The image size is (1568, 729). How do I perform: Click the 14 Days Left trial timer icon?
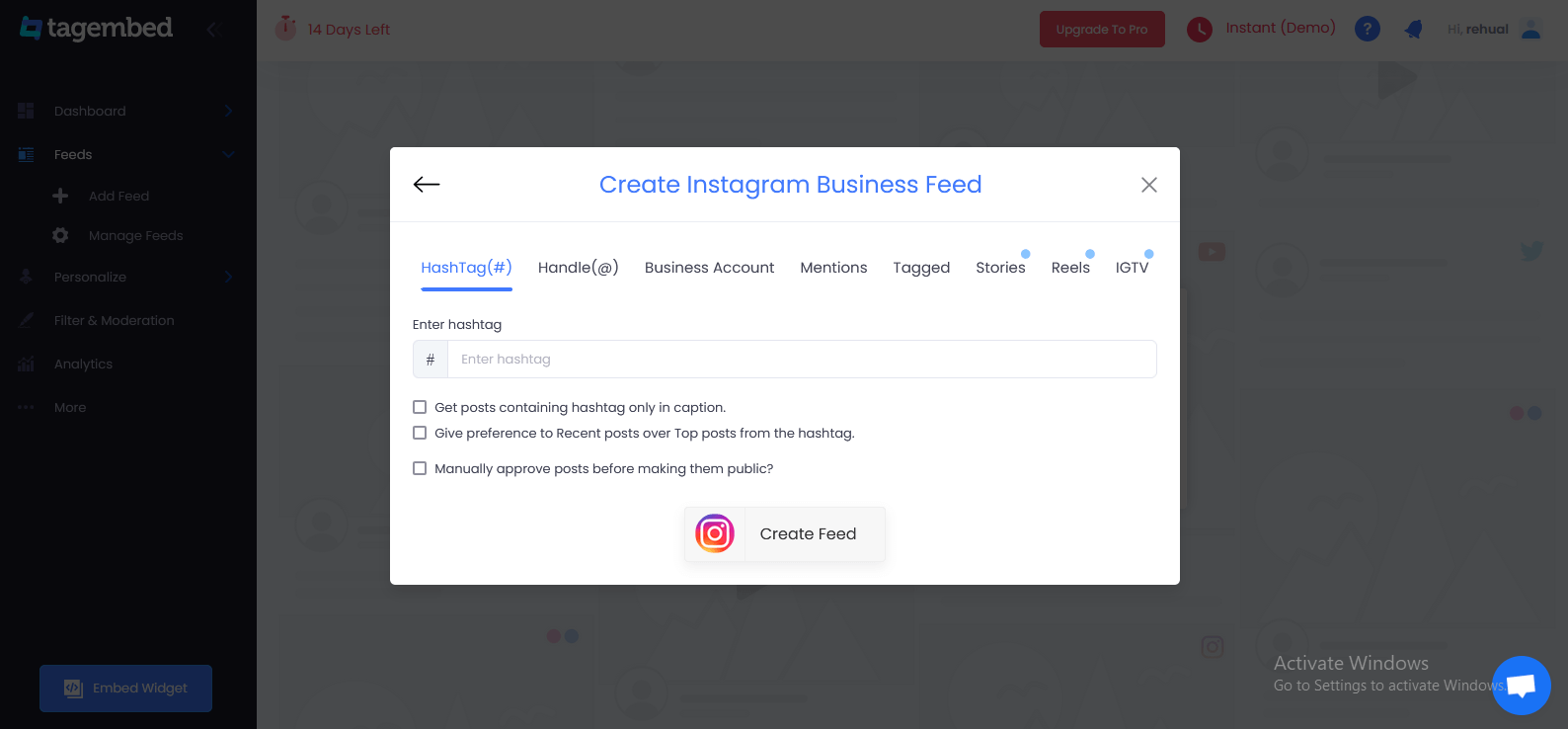(285, 28)
